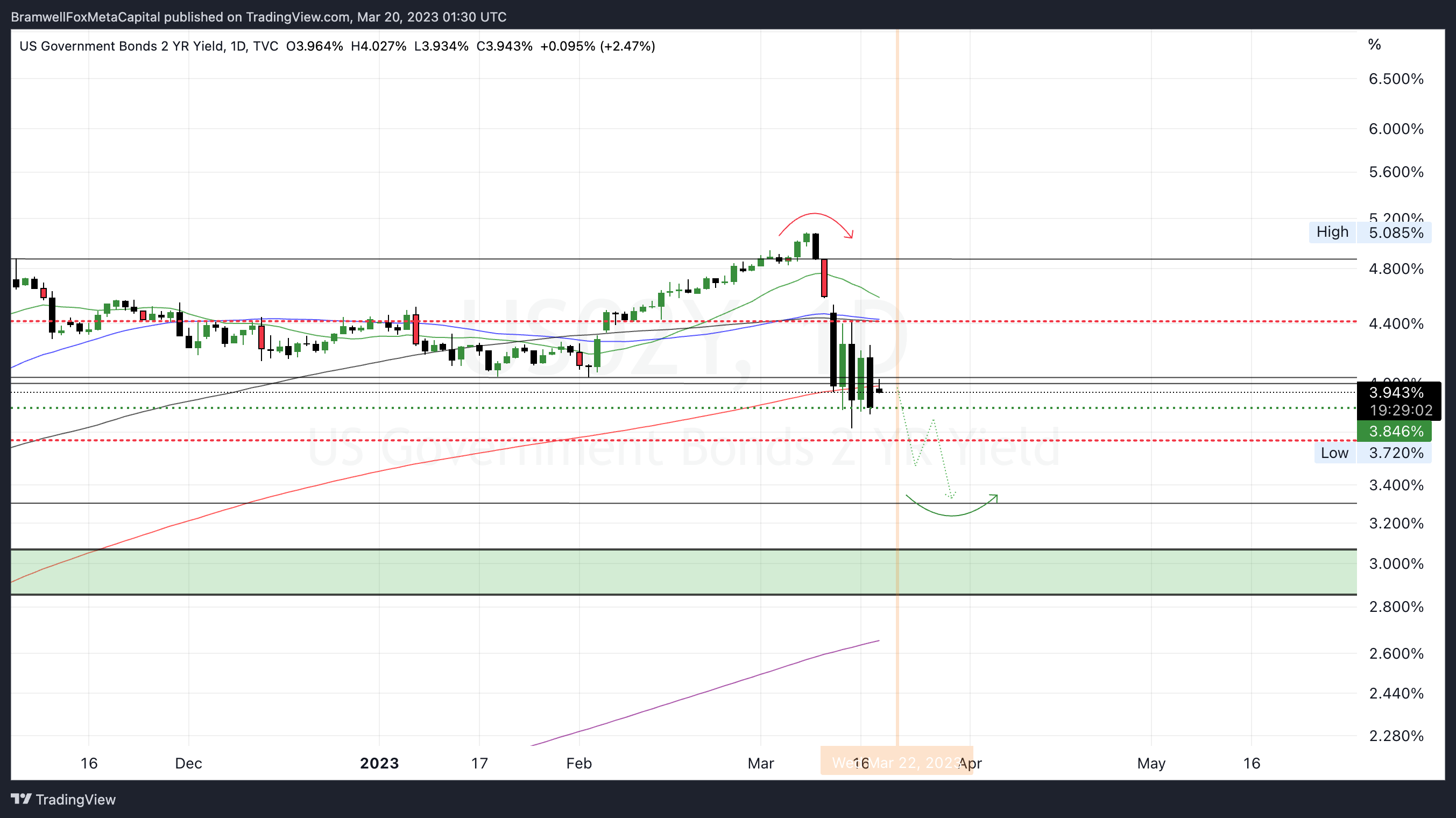Click the 1D interval in the chart legend
This screenshot has height=818, width=1456.
tap(238, 46)
